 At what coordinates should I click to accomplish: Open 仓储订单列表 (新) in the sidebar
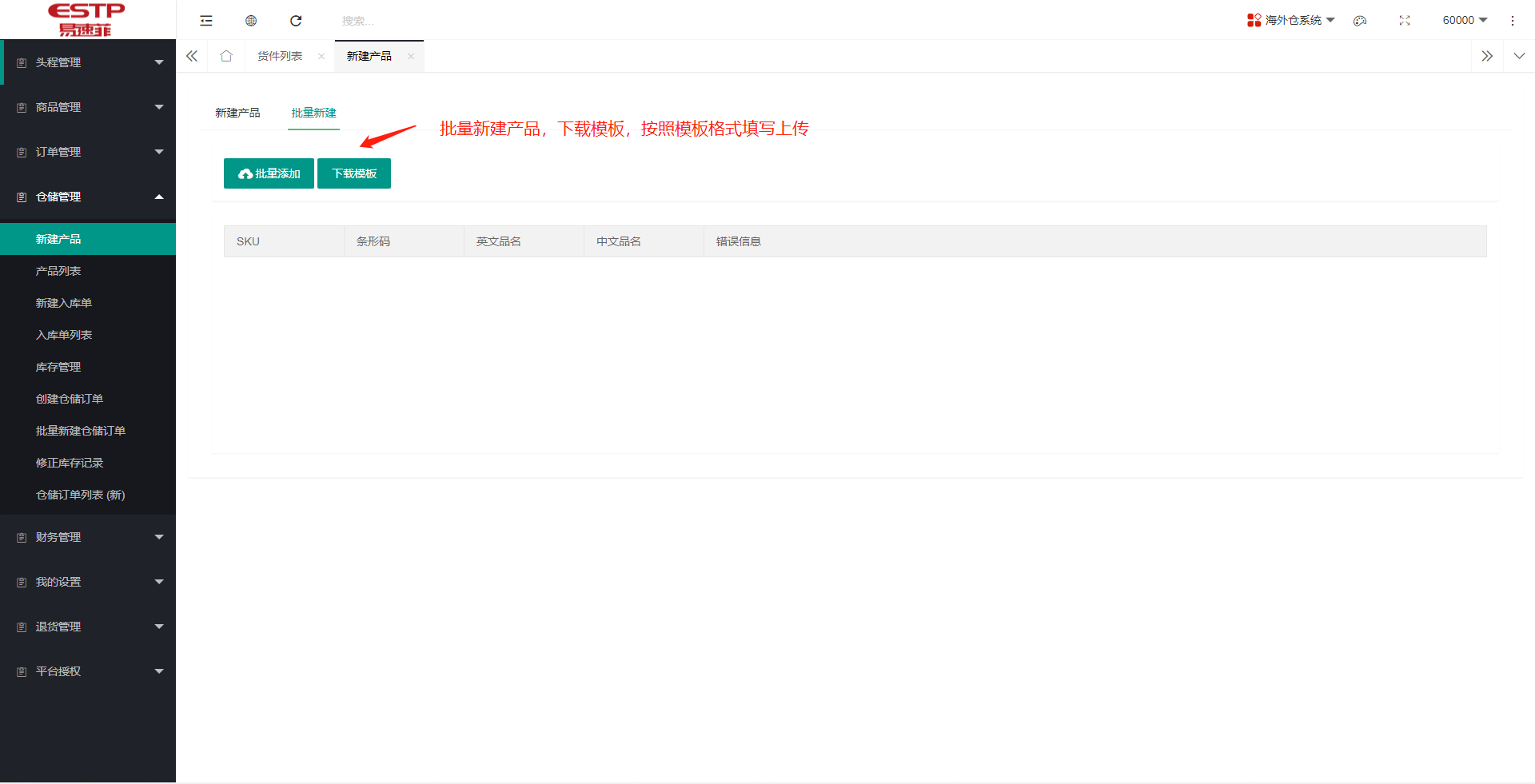point(88,495)
